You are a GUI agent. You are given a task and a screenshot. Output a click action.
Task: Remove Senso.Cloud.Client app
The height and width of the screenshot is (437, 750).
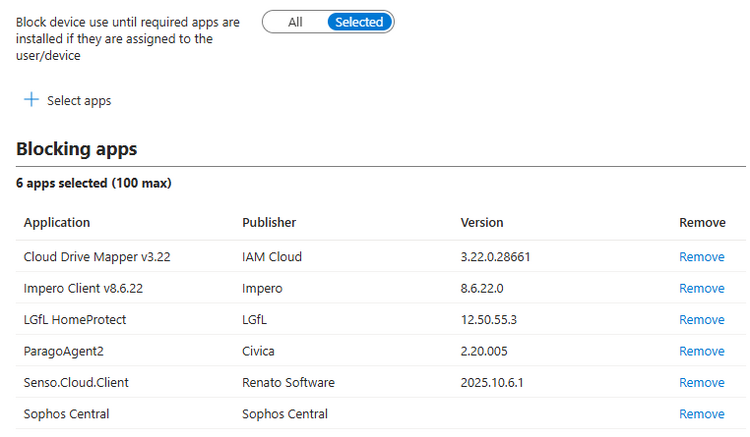click(702, 382)
